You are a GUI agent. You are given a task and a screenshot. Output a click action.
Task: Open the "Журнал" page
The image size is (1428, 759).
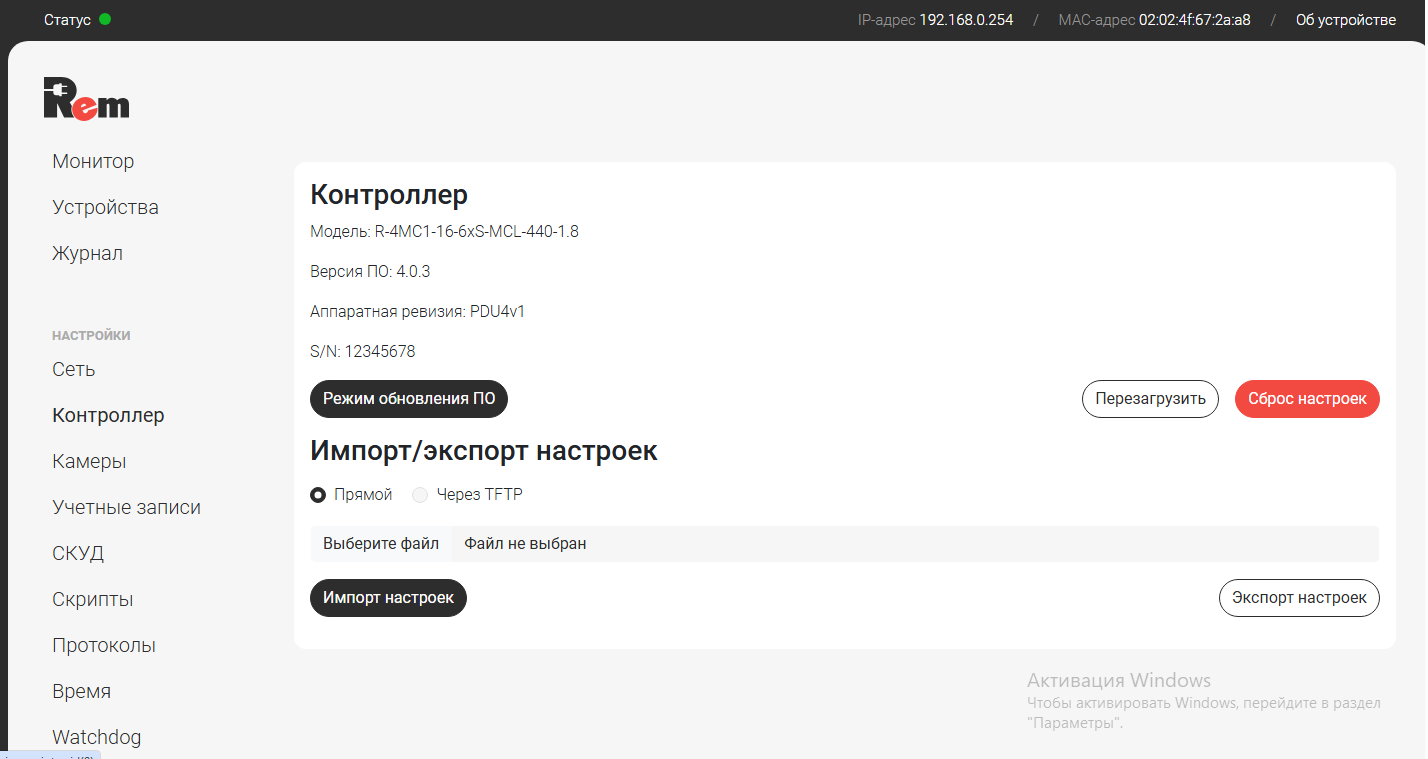point(87,253)
